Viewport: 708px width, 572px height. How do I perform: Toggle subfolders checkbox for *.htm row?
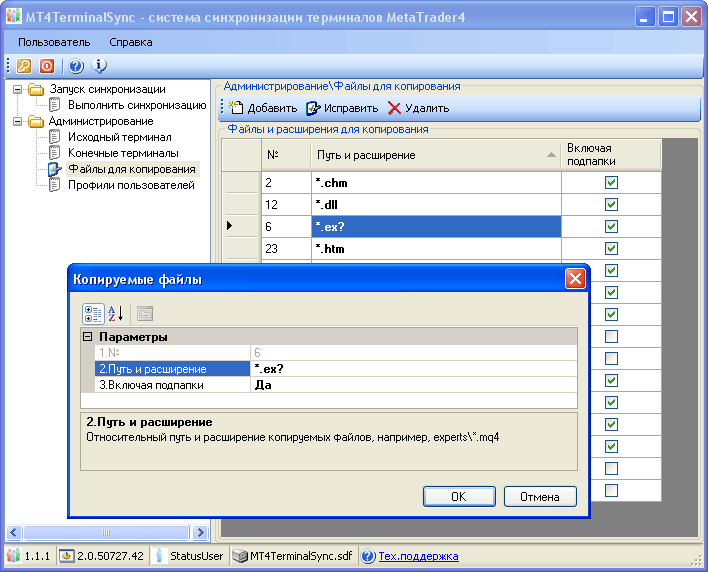[611, 248]
